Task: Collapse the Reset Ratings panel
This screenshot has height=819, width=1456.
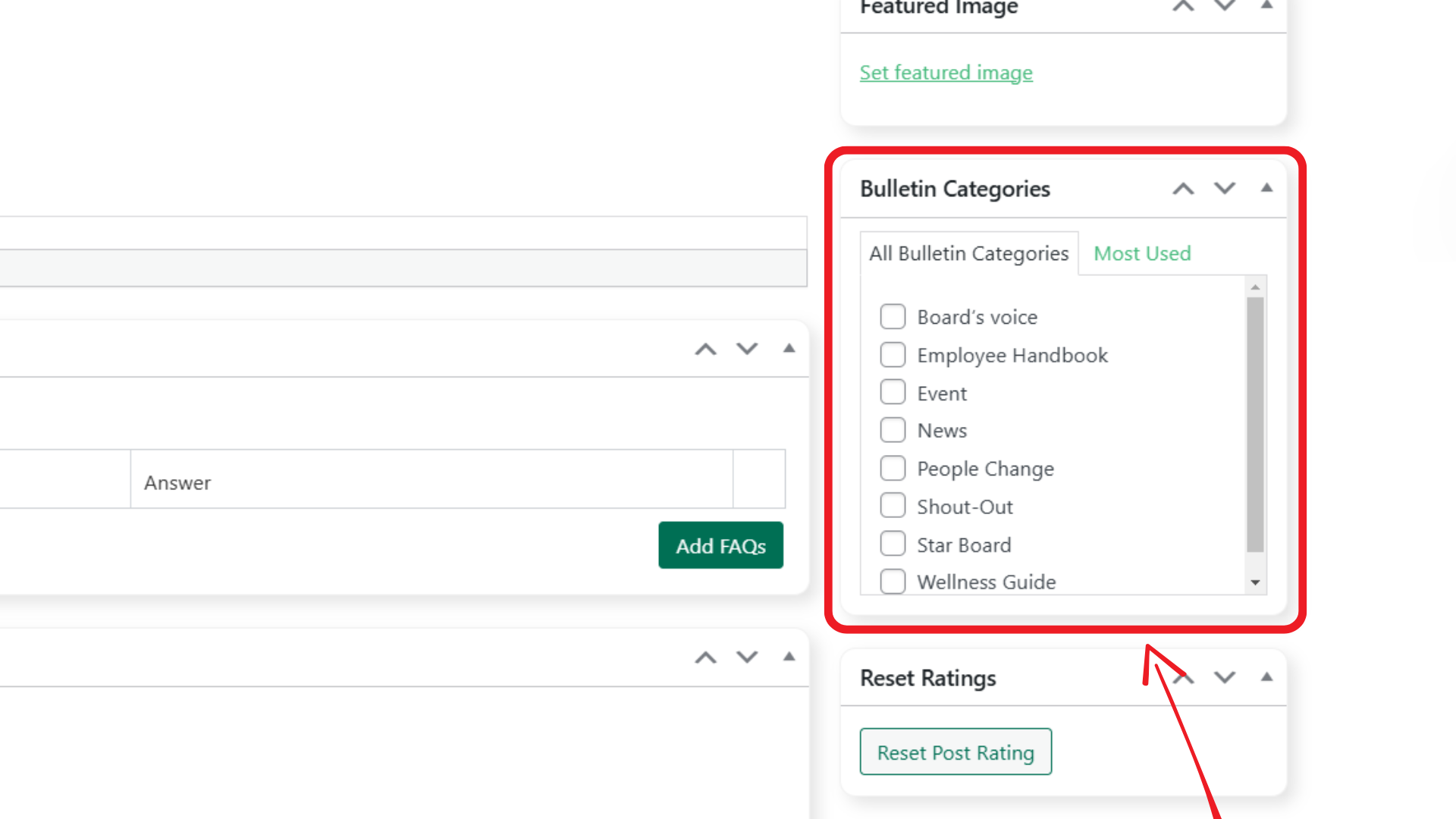Action: coord(1266,677)
